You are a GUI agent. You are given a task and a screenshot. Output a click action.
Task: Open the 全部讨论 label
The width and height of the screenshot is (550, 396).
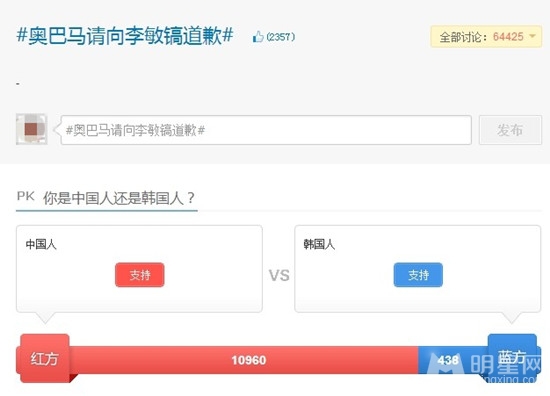point(464,36)
